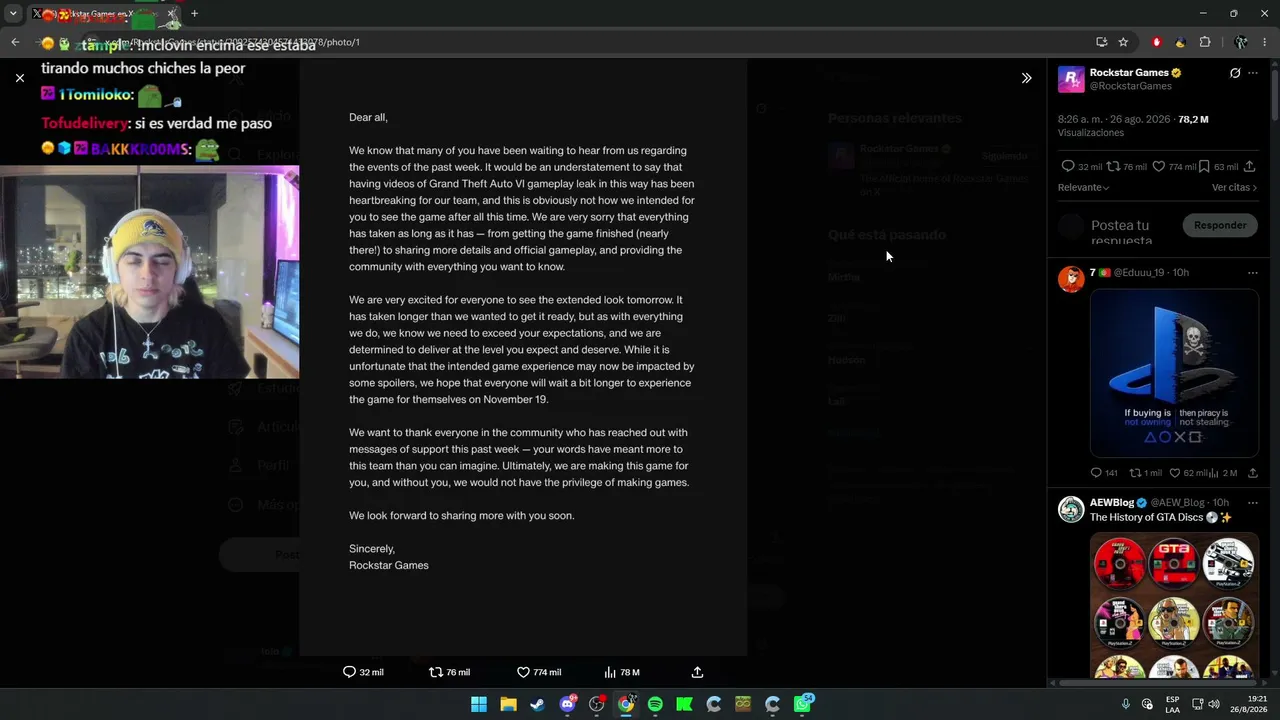Click the share icon below the photo

point(697,672)
